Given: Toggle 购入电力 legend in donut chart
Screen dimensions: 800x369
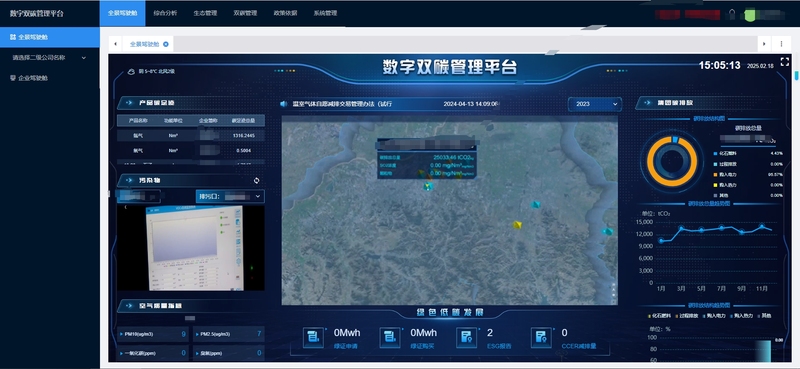Looking at the screenshot, I should pyautogui.click(x=726, y=174).
